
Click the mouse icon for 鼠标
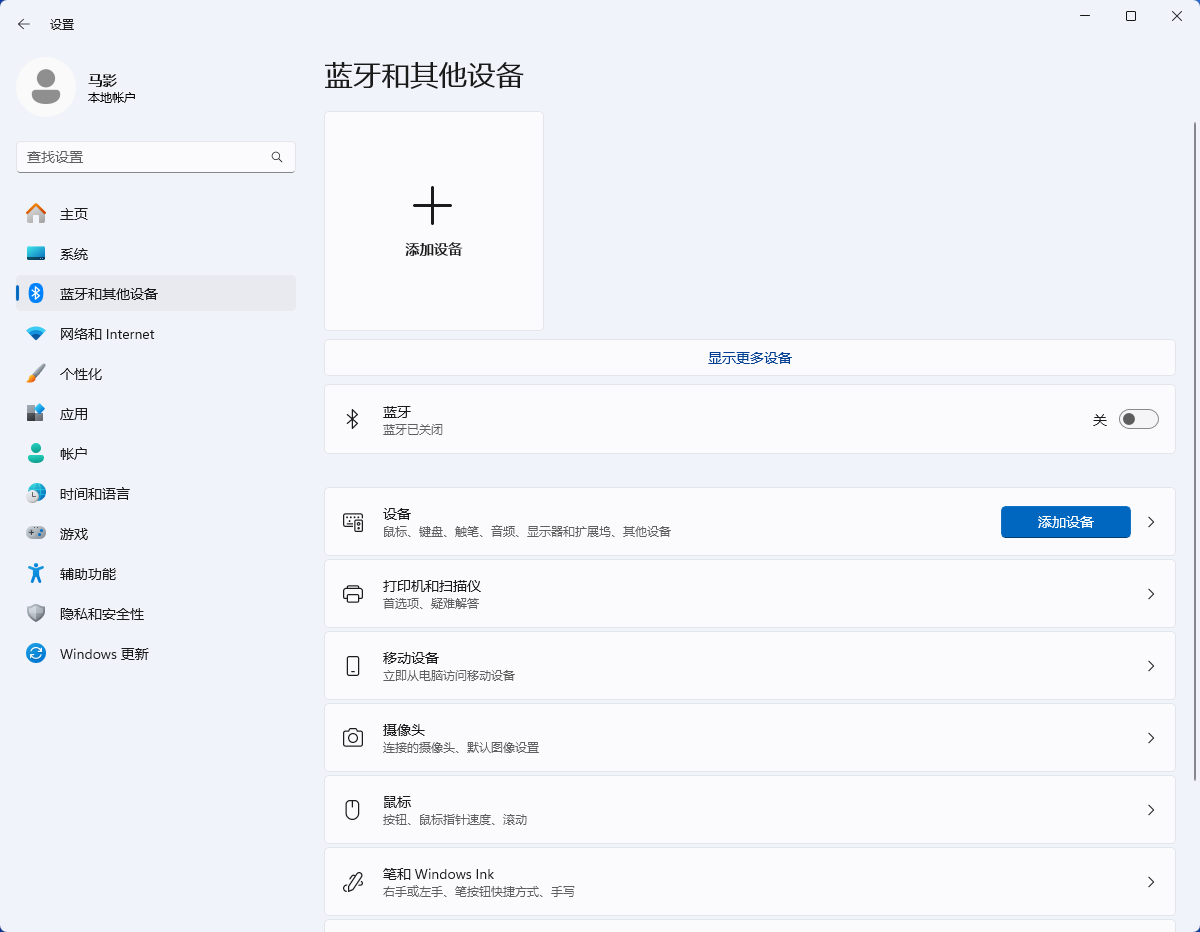click(352, 810)
